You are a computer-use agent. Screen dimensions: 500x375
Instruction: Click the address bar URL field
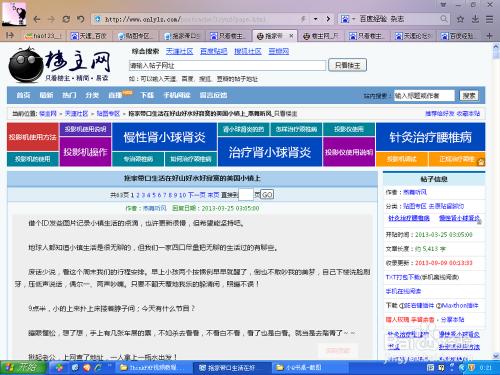click(x=197, y=19)
